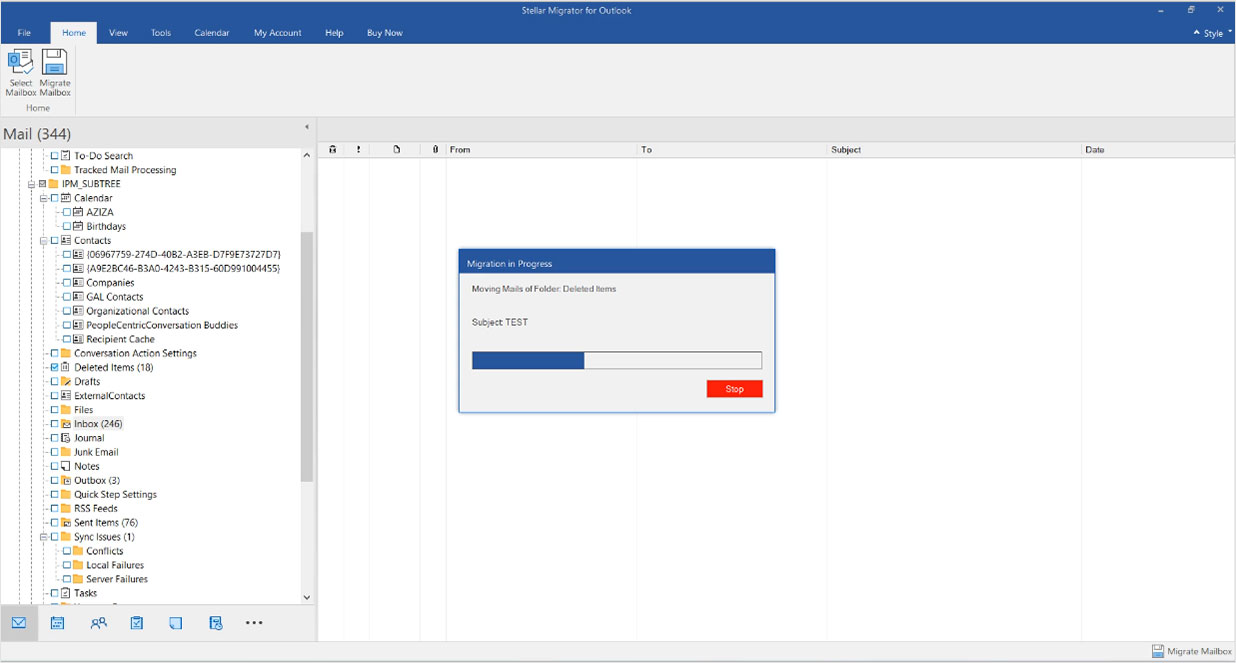1236x663 pixels.
Task: Check the Junk Email checkbox
Action: 54,452
